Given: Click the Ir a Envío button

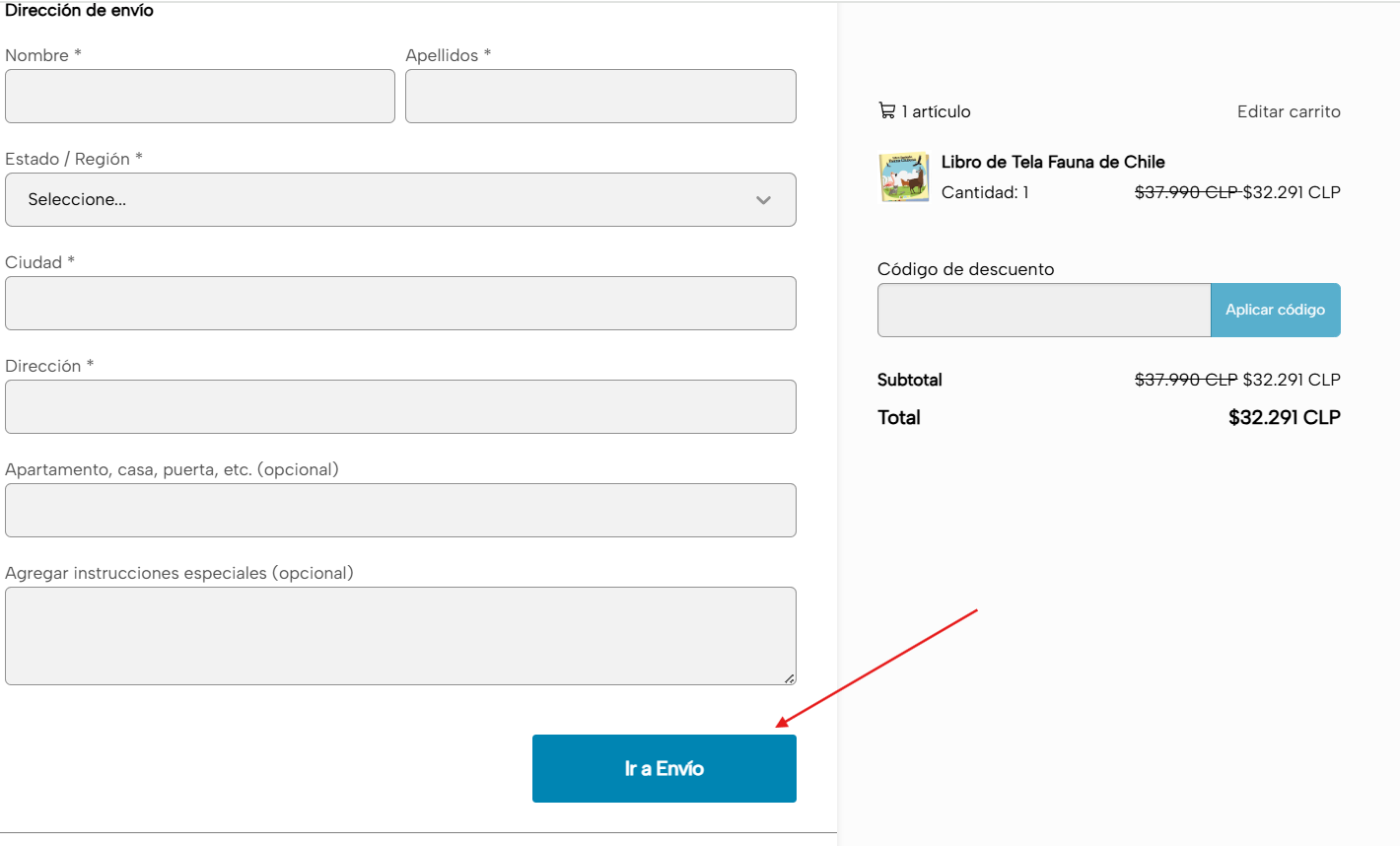Looking at the screenshot, I should (664, 769).
